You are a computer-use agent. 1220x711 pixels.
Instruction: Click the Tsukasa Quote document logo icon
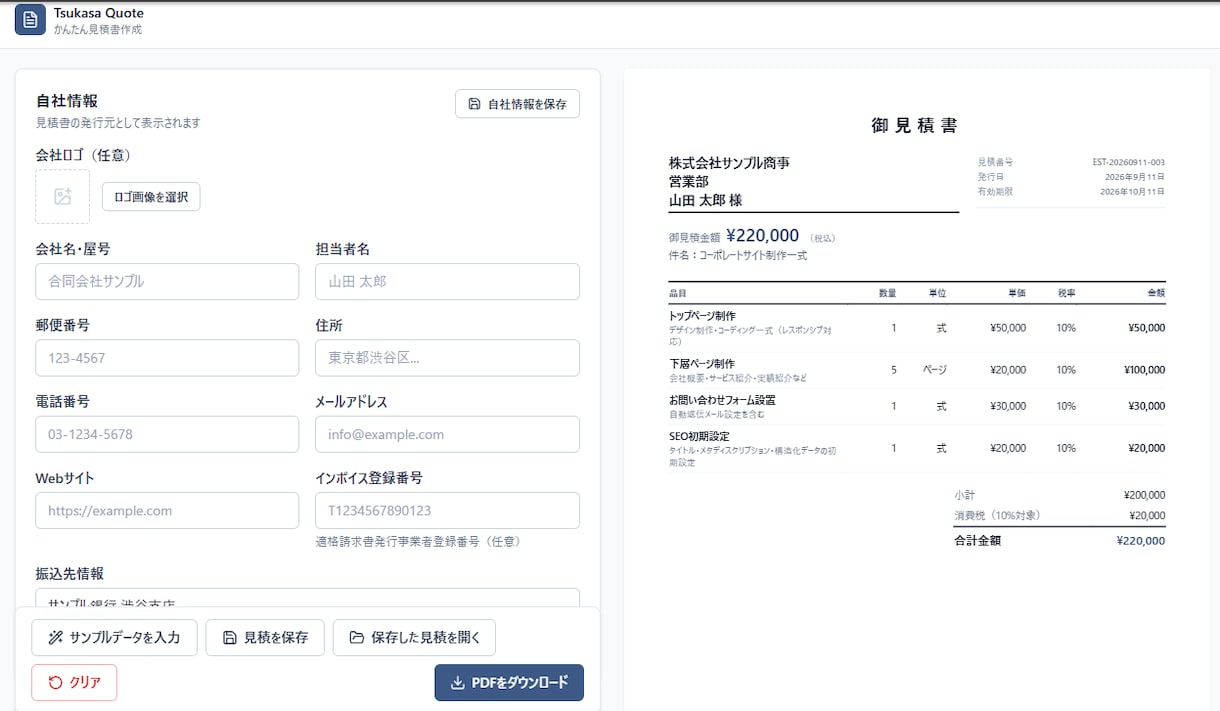(x=30, y=20)
